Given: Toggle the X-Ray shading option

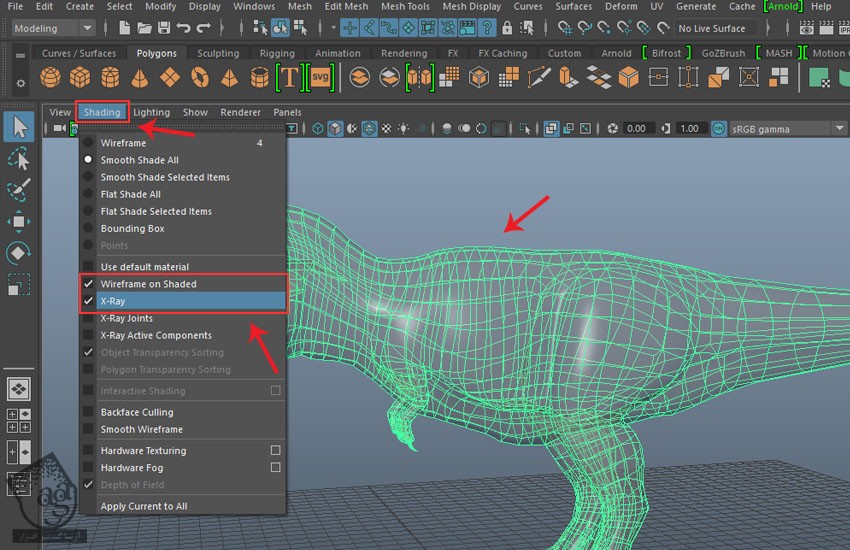Looking at the screenshot, I should point(112,301).
